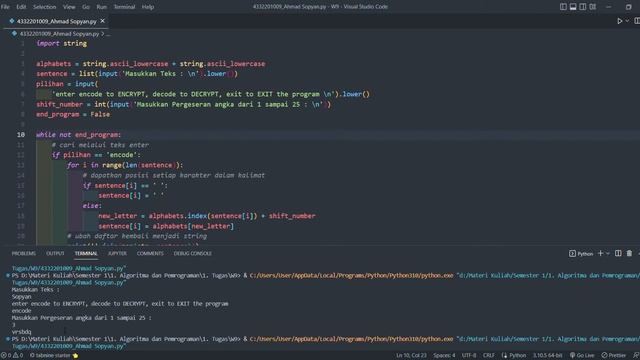This screenshot has height=360, width=640.
Task: Switch to the PROBLEMS panel tab
Action: click(x=24, y=253)
